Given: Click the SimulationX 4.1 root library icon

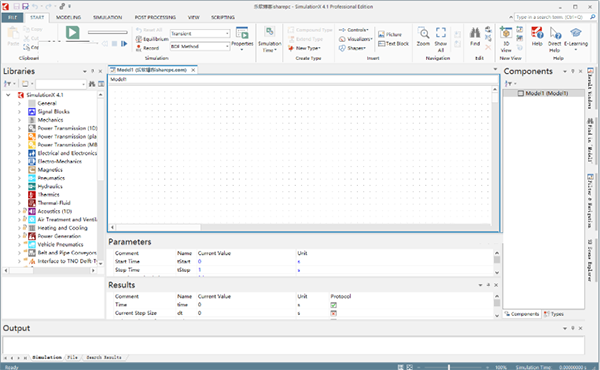Looking at the screenshot, I should click(x=21, y=95).
